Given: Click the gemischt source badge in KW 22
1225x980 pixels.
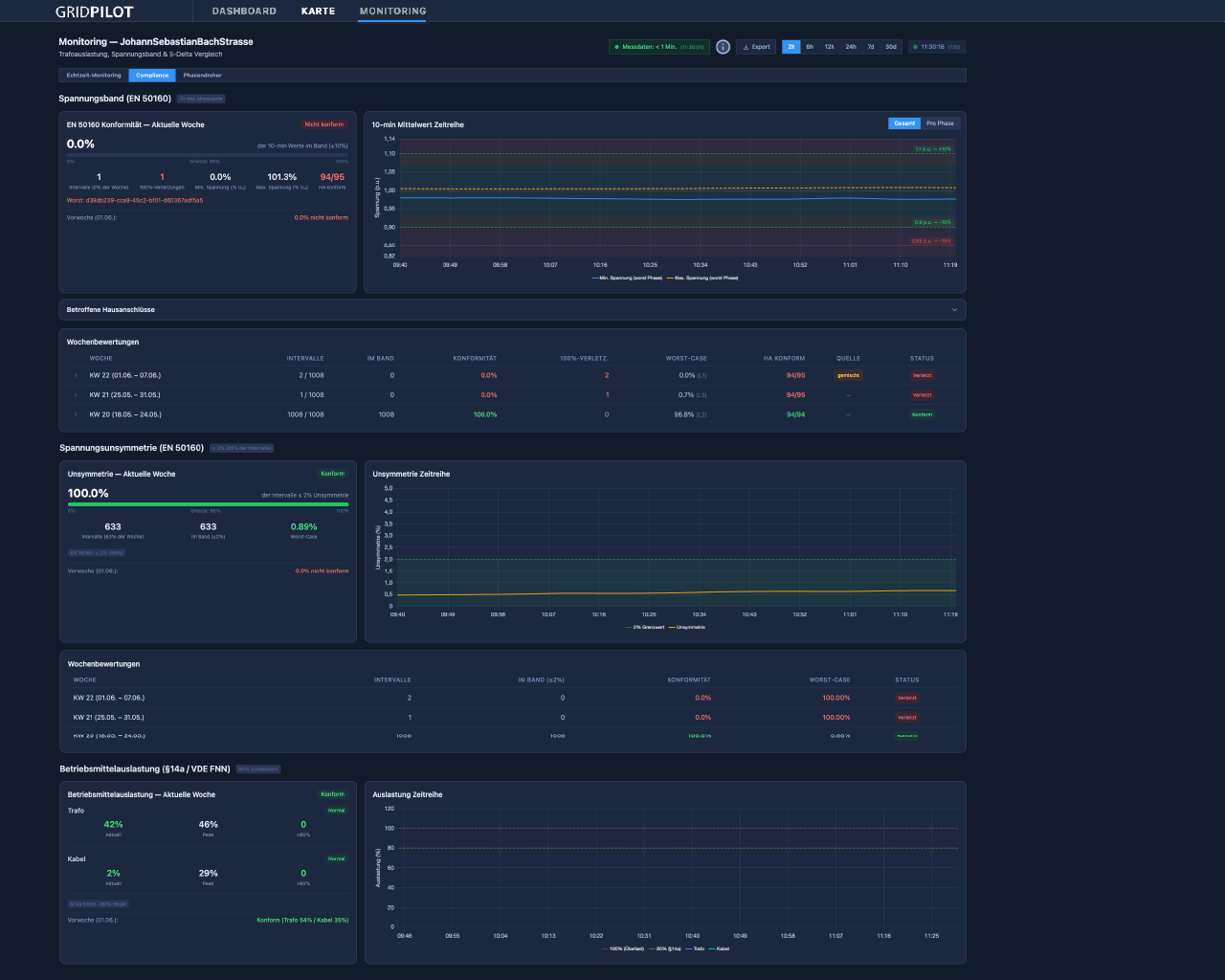Looking at the screenshot, I should tap(848, 375).
